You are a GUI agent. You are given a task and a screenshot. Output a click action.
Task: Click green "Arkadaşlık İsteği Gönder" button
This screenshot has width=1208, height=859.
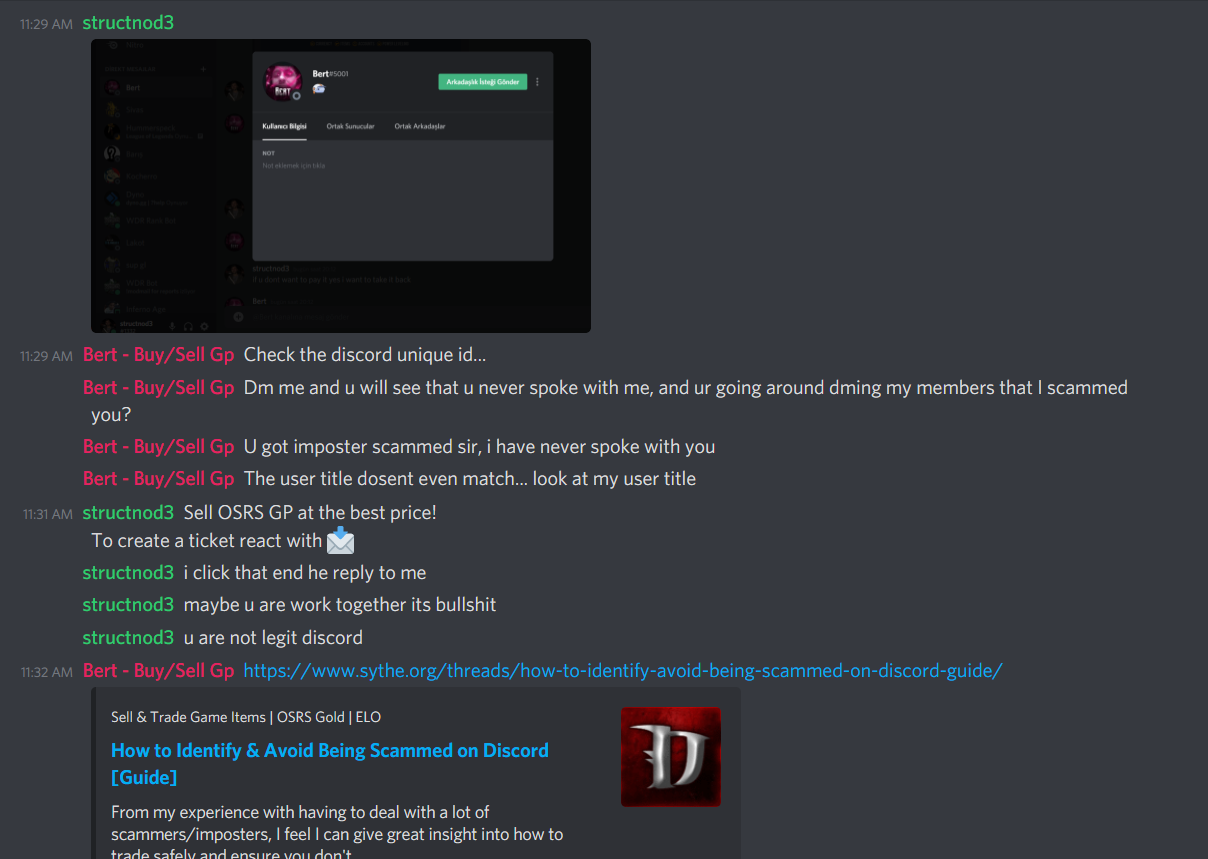click(482, 82)
